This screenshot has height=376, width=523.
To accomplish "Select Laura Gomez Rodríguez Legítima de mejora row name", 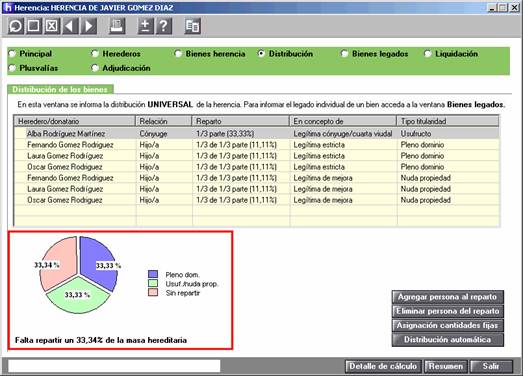I will pyautogui.click(x=65, y=189).
